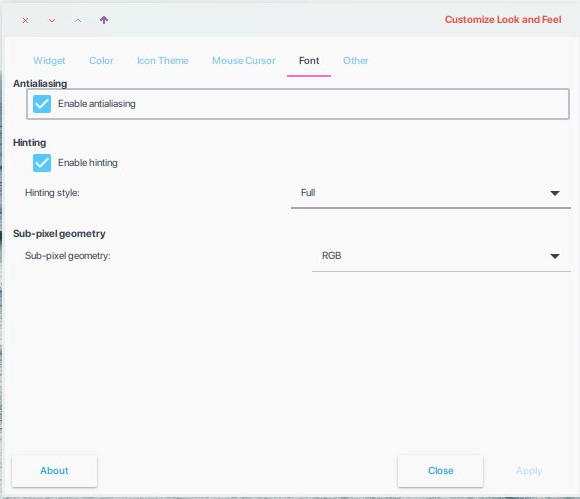580x499 pixels.
Task: Click the Apply button
Action: (x=529, y=471)
